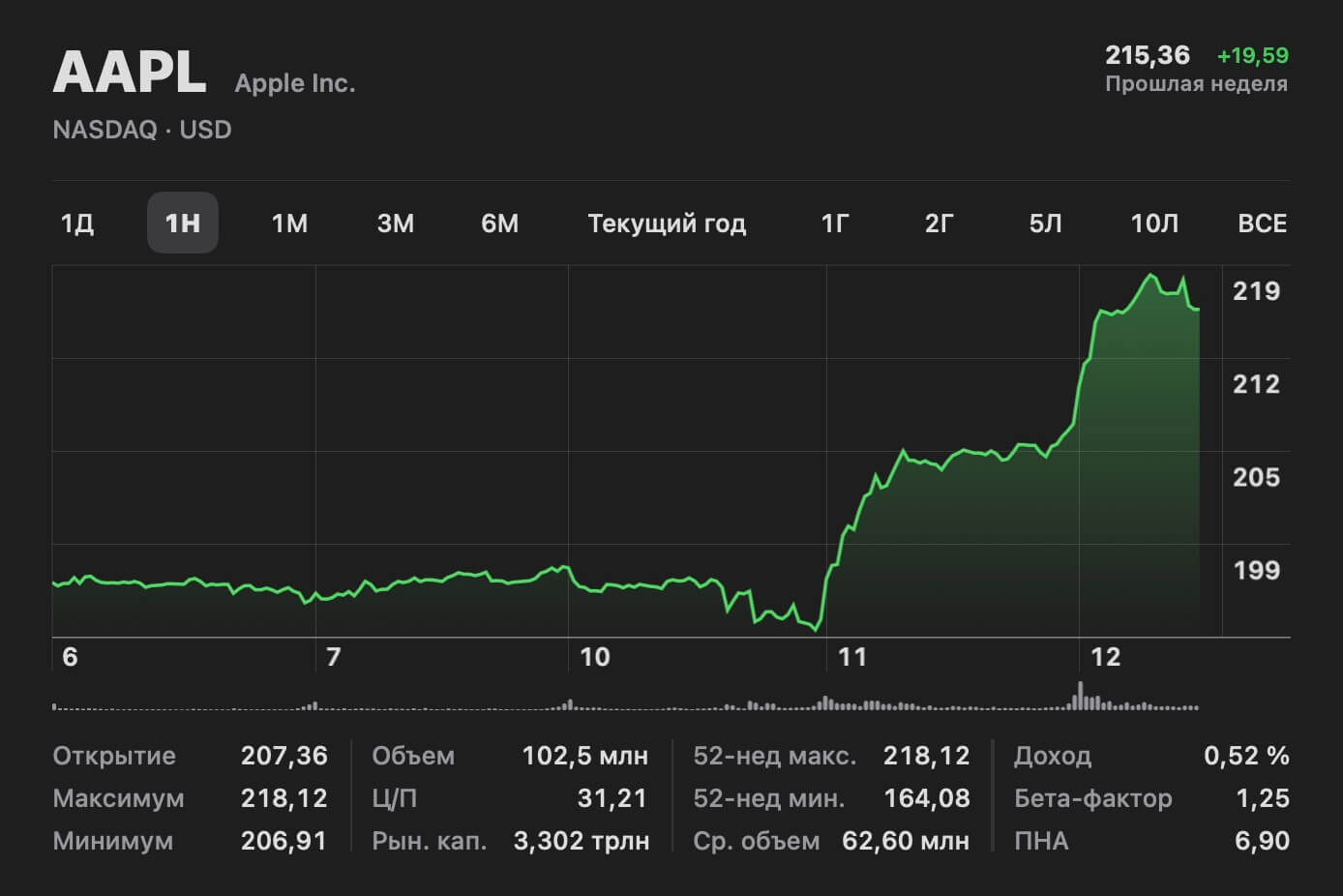Click the tallest volume bar below the chart

pos(1080,696)
